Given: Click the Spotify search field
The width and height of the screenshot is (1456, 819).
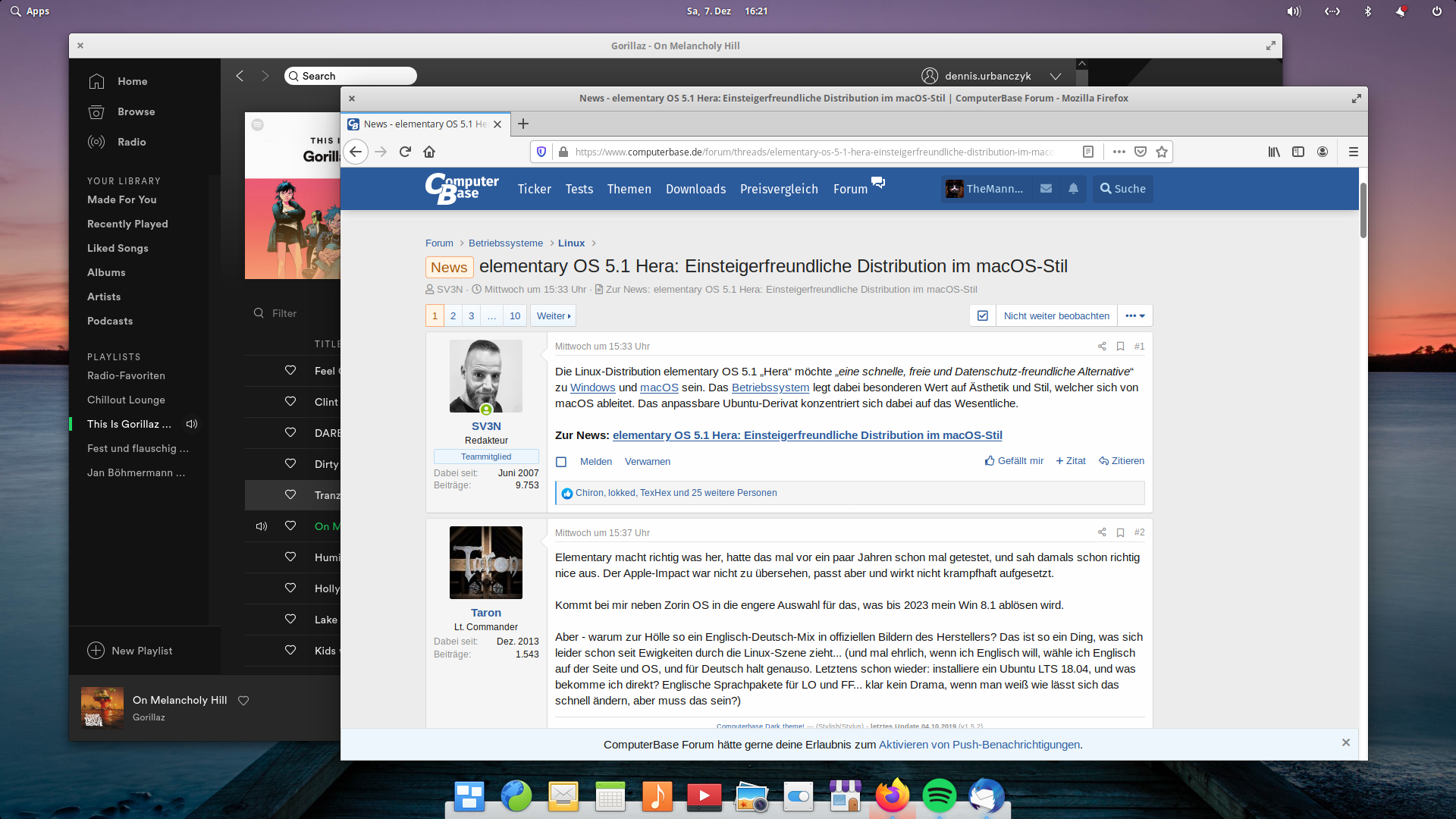Looking at the screenshot, I should (x=350, y=76).
